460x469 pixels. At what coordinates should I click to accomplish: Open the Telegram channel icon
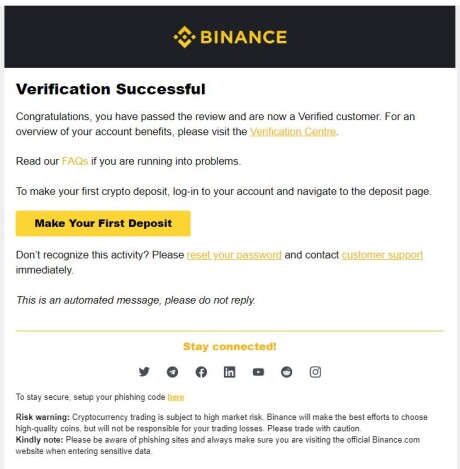click(x=172, y=372)
